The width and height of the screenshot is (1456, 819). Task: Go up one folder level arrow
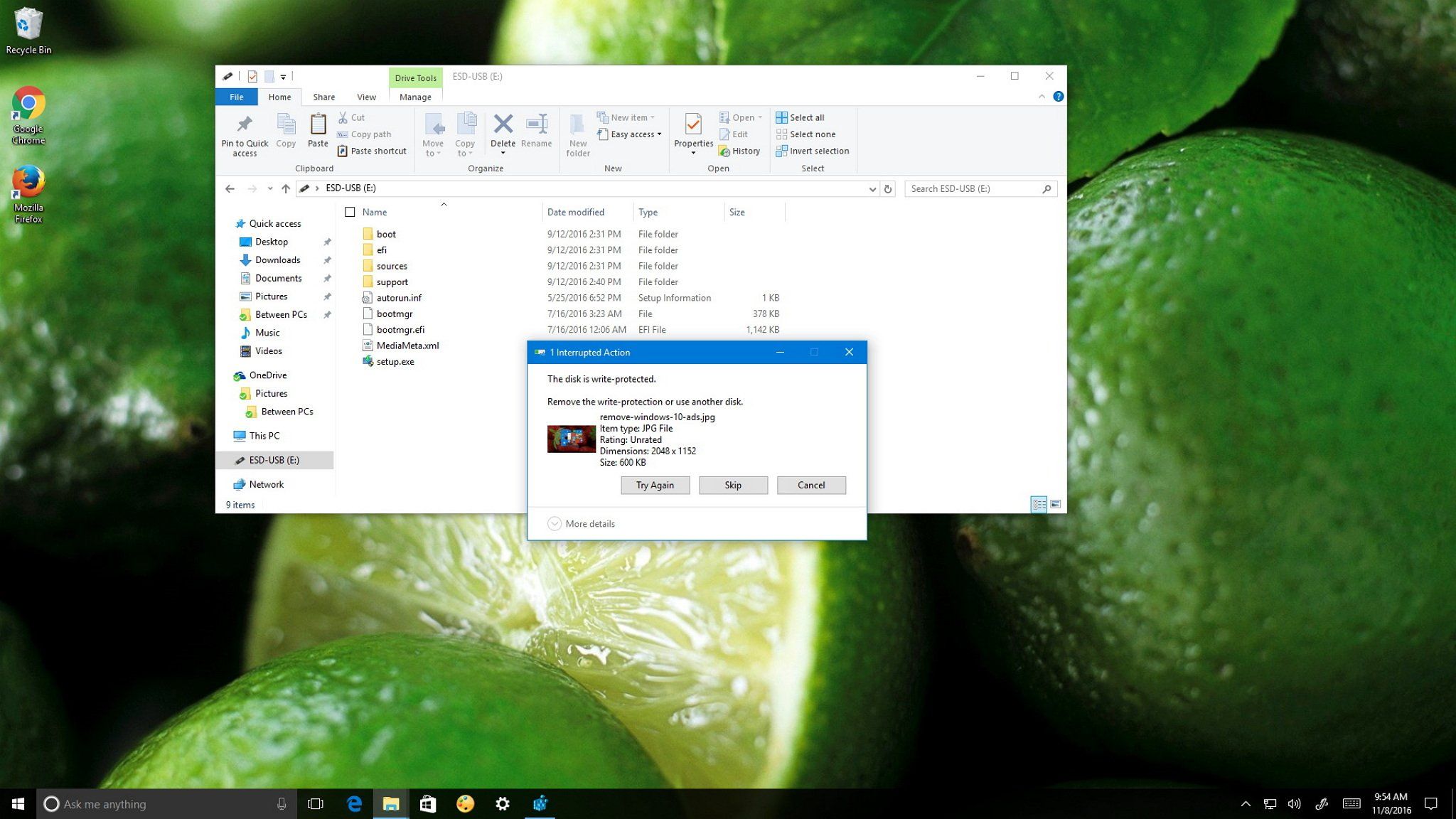click(286, 188)
